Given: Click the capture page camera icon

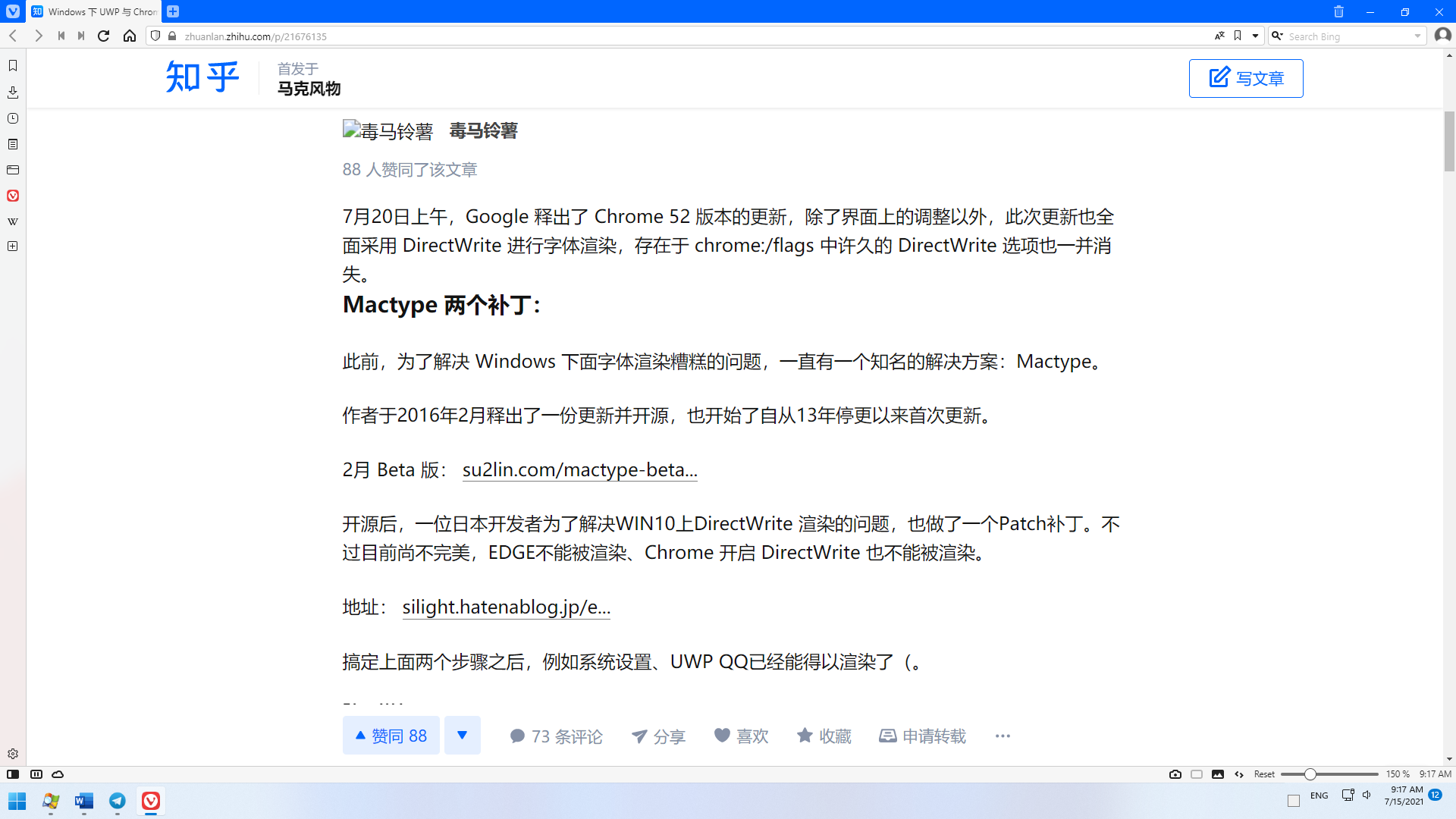Looking at the screenshot, I should 1175,774.
